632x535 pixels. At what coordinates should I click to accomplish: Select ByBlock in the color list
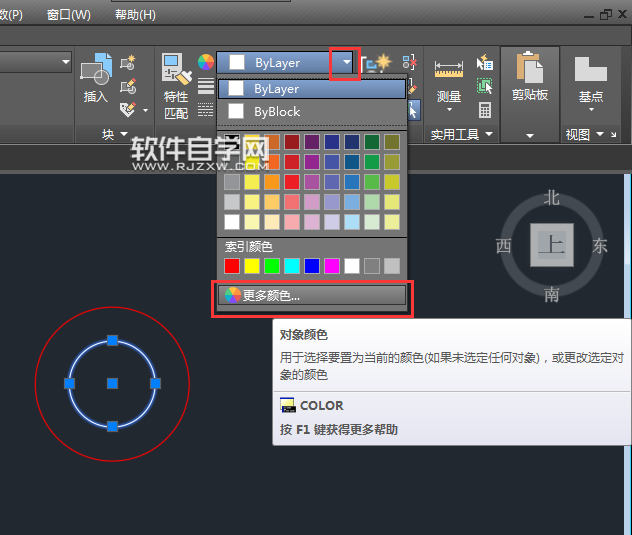[x=312, y=112]
